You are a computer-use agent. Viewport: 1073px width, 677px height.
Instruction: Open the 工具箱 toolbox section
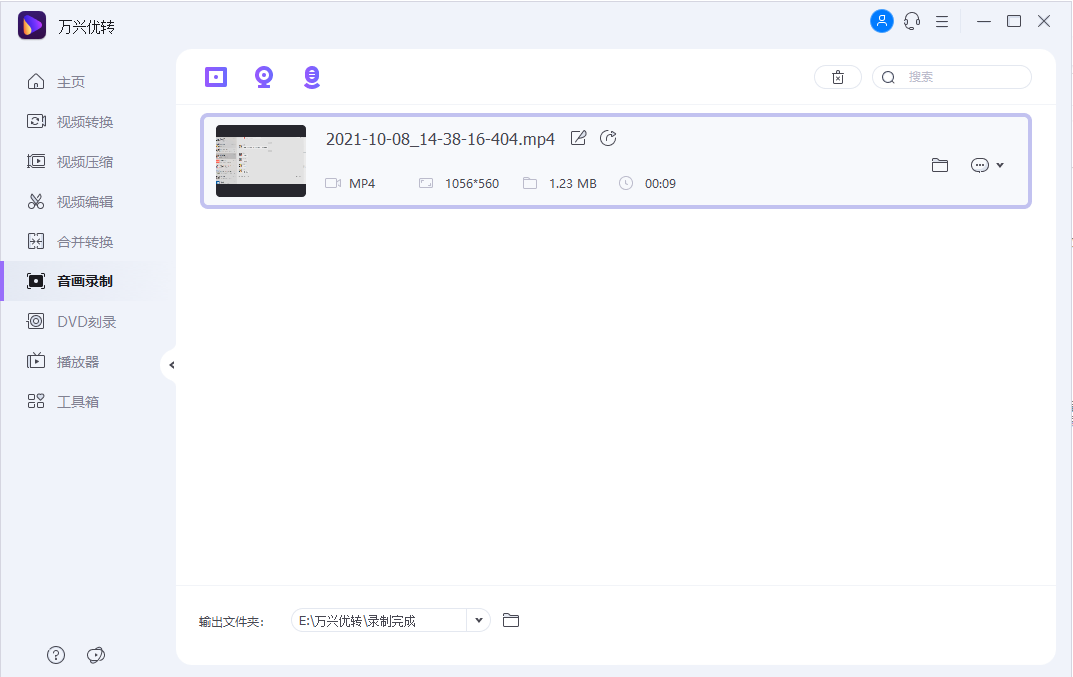78,402
